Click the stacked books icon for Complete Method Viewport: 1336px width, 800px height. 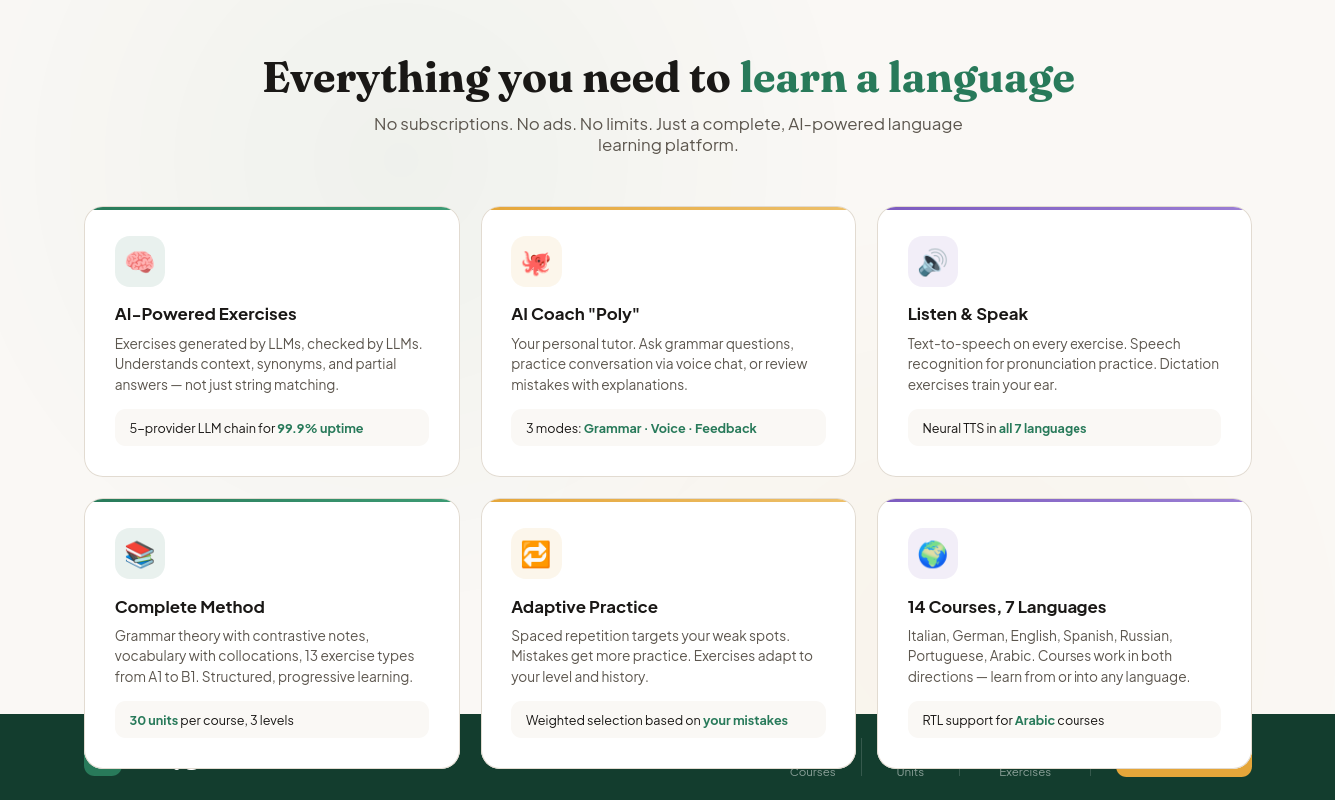tap(139, 553)
